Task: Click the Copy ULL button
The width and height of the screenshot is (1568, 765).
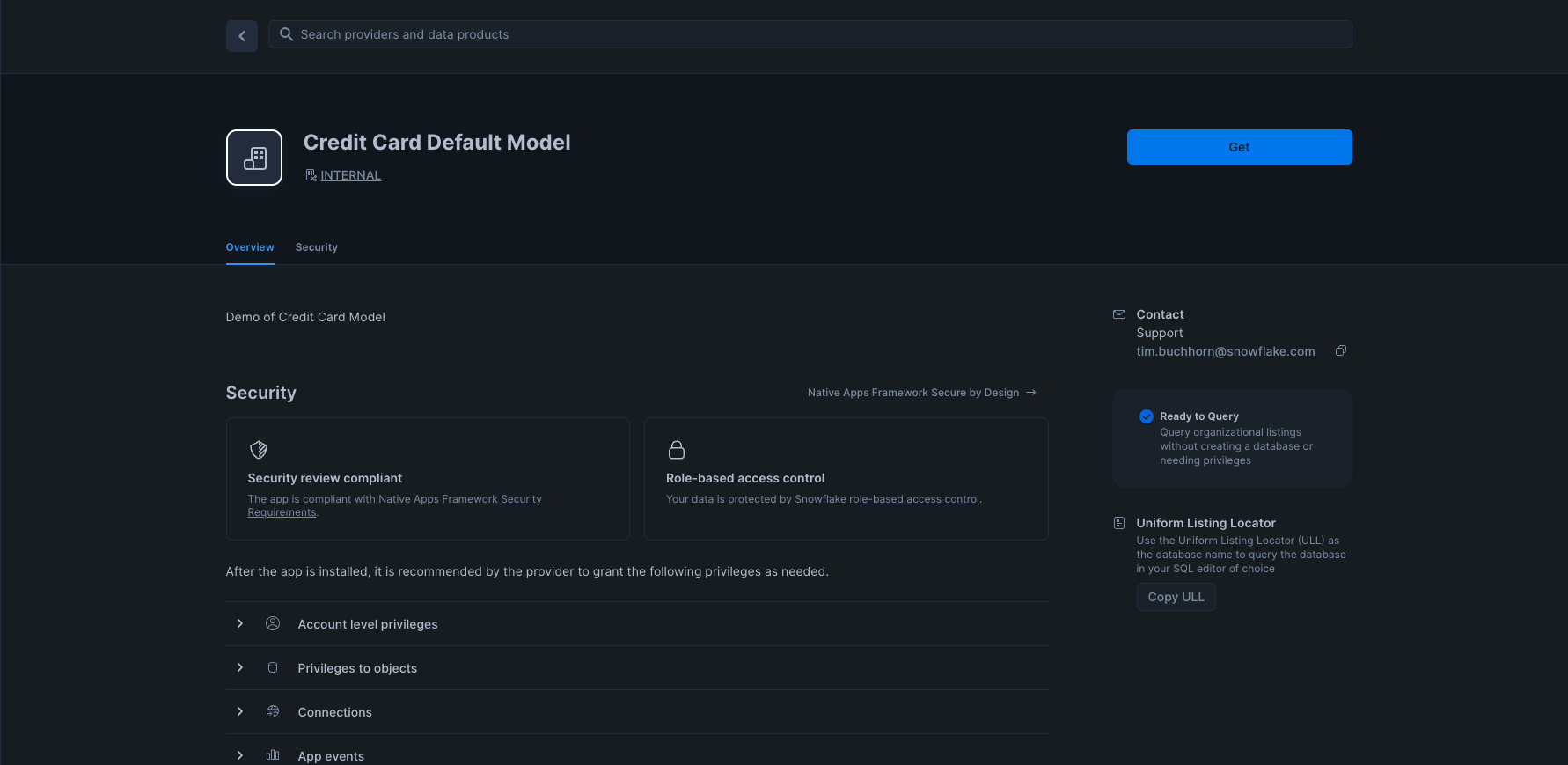Action: pos(1176,597)
